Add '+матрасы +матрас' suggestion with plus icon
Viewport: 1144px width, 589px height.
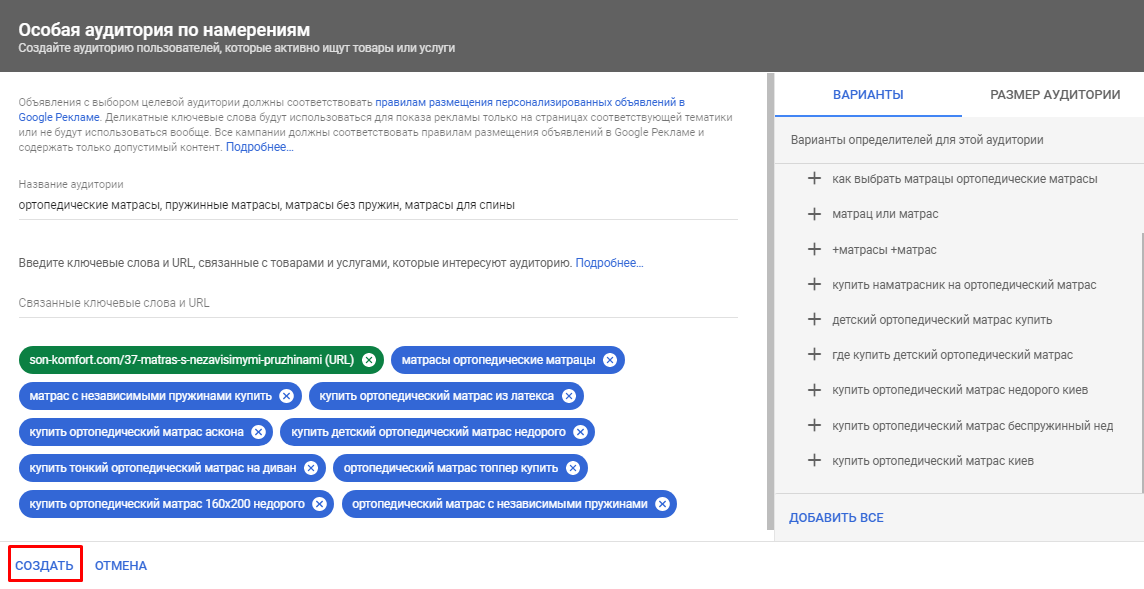point(814,249)
